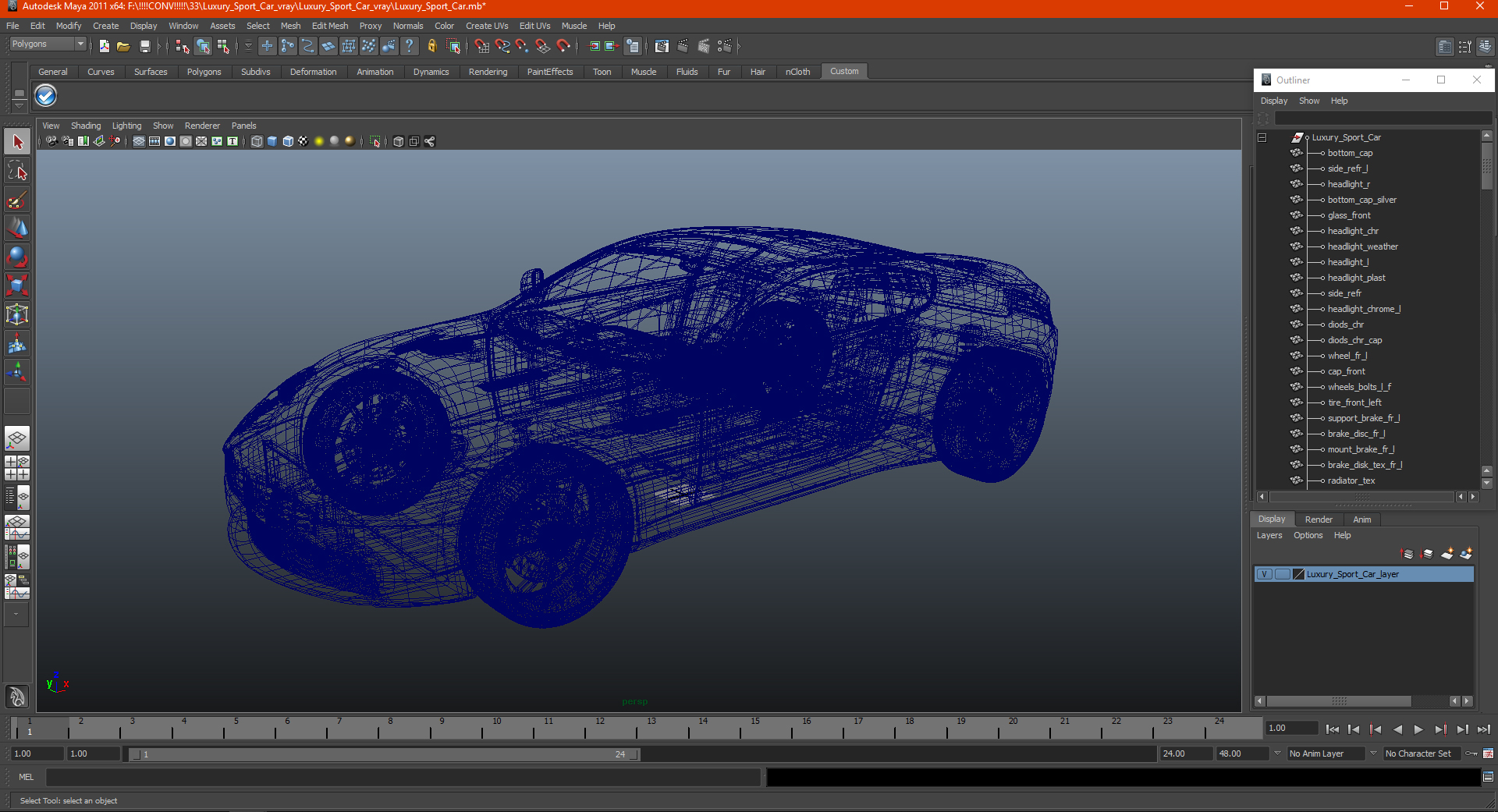This screenshot has height=812, width=1498.
Task: Activate the Move tool
Action: coord(17,229)
